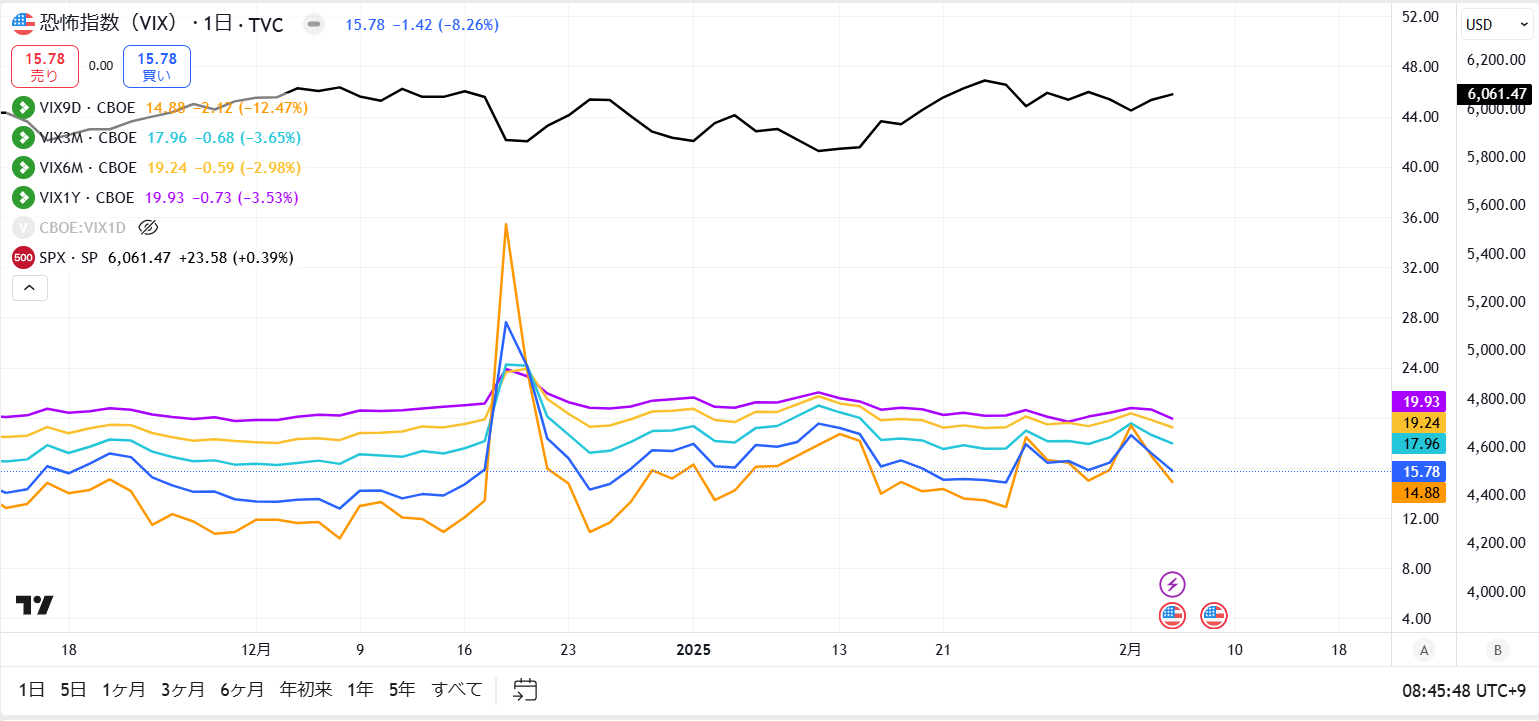Screen dimensions: 1539x721
Task: Select the 3ヶ月 time range
Action: pos(183,689)
